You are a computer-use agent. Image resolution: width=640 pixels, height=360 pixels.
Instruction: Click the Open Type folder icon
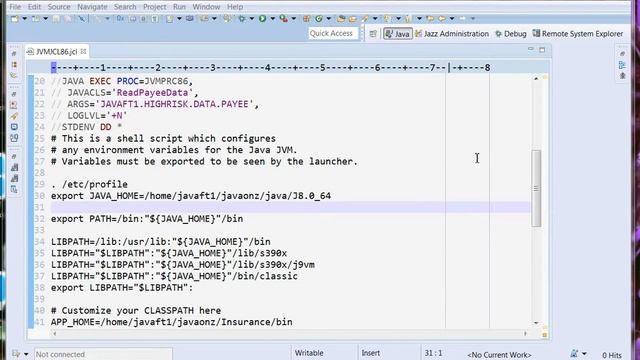click(x=341, y=19)
